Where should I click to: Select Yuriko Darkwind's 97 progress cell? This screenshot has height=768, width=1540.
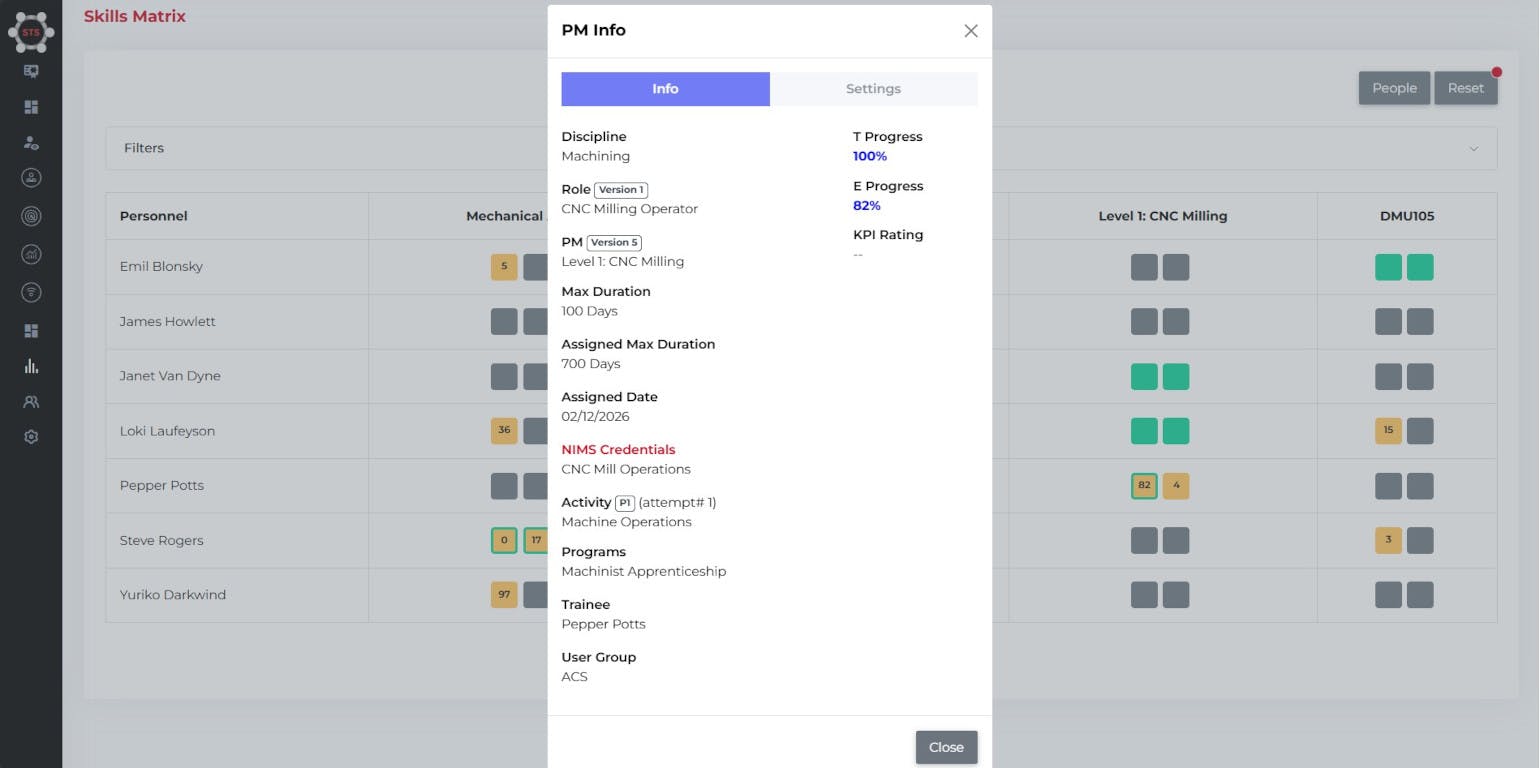tap(504, 595)
